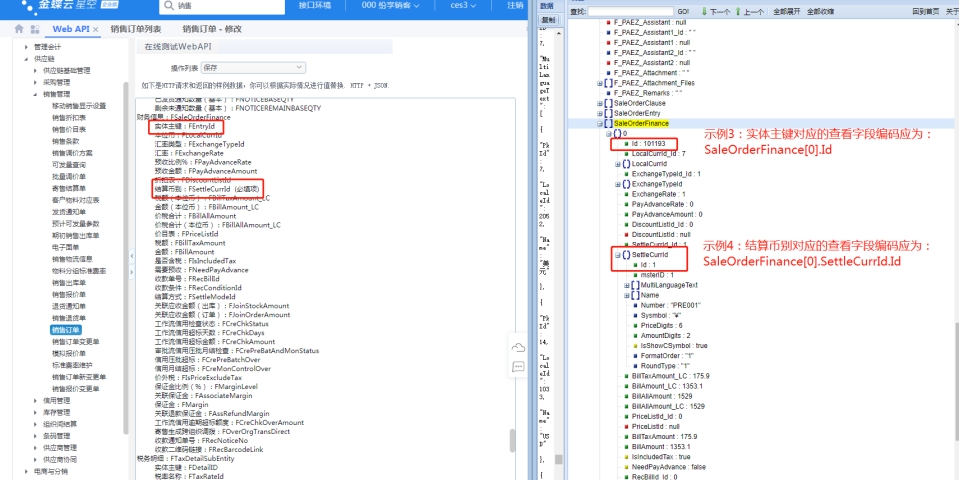Click the bracket icon of MultiLanguageText
The image size is (960, 480).
[636, 285]
